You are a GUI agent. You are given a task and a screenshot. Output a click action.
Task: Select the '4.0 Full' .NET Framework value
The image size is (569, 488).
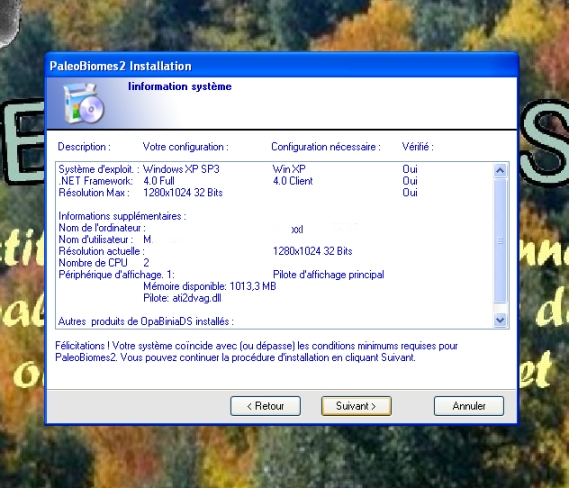(x=159, y=181)
